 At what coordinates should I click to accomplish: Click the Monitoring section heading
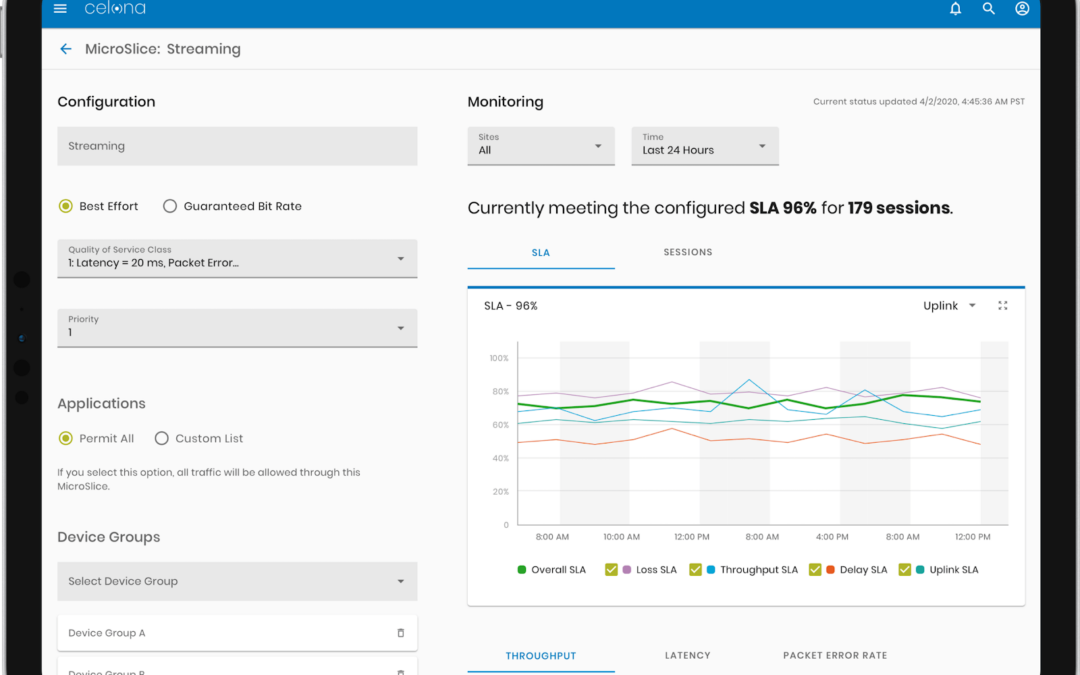[x=506, y=101]
